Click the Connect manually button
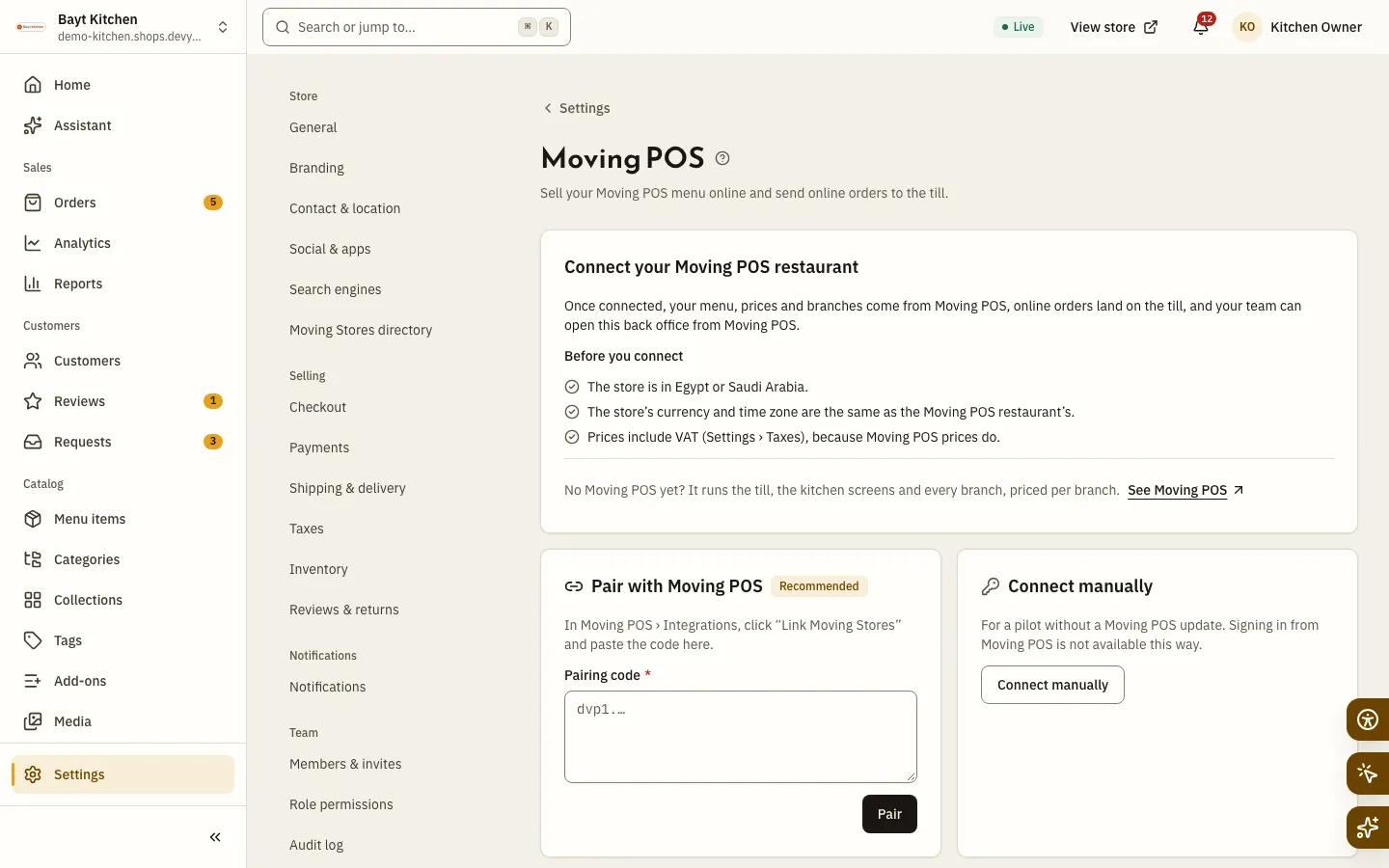The width and height of the screenshot is (1389, 868). [x=1052, y=685]
